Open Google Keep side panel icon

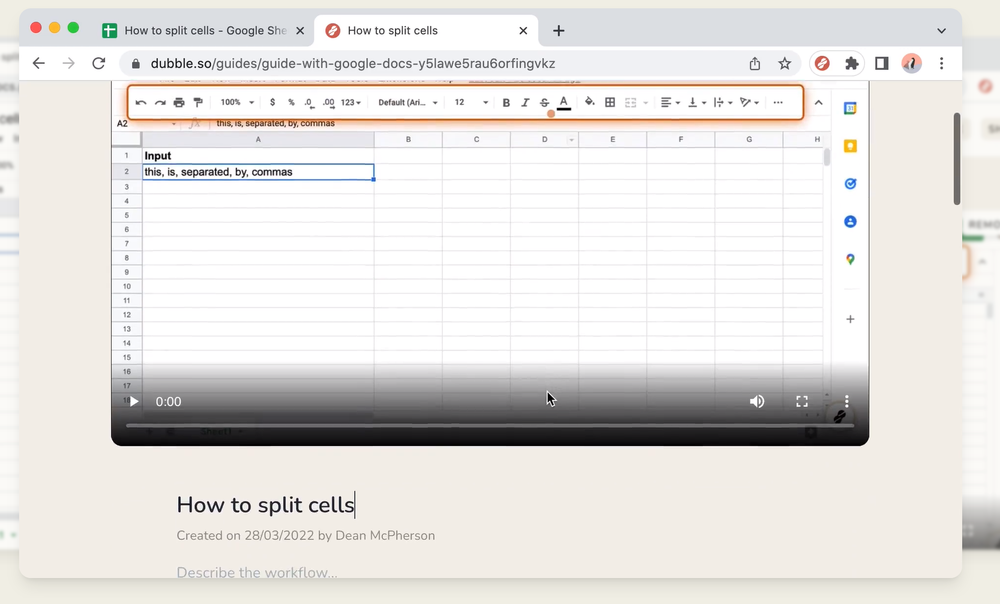pyautogui.click(x=850, y=146)
